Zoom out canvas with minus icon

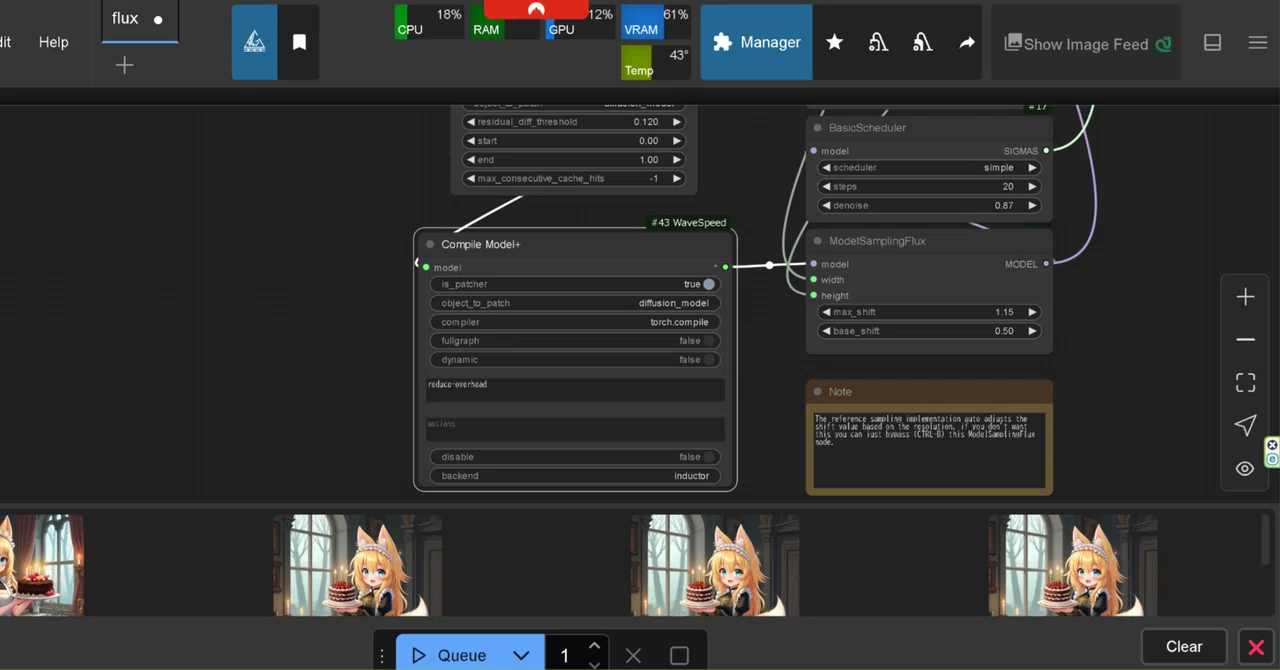[x=1245, y=340]
